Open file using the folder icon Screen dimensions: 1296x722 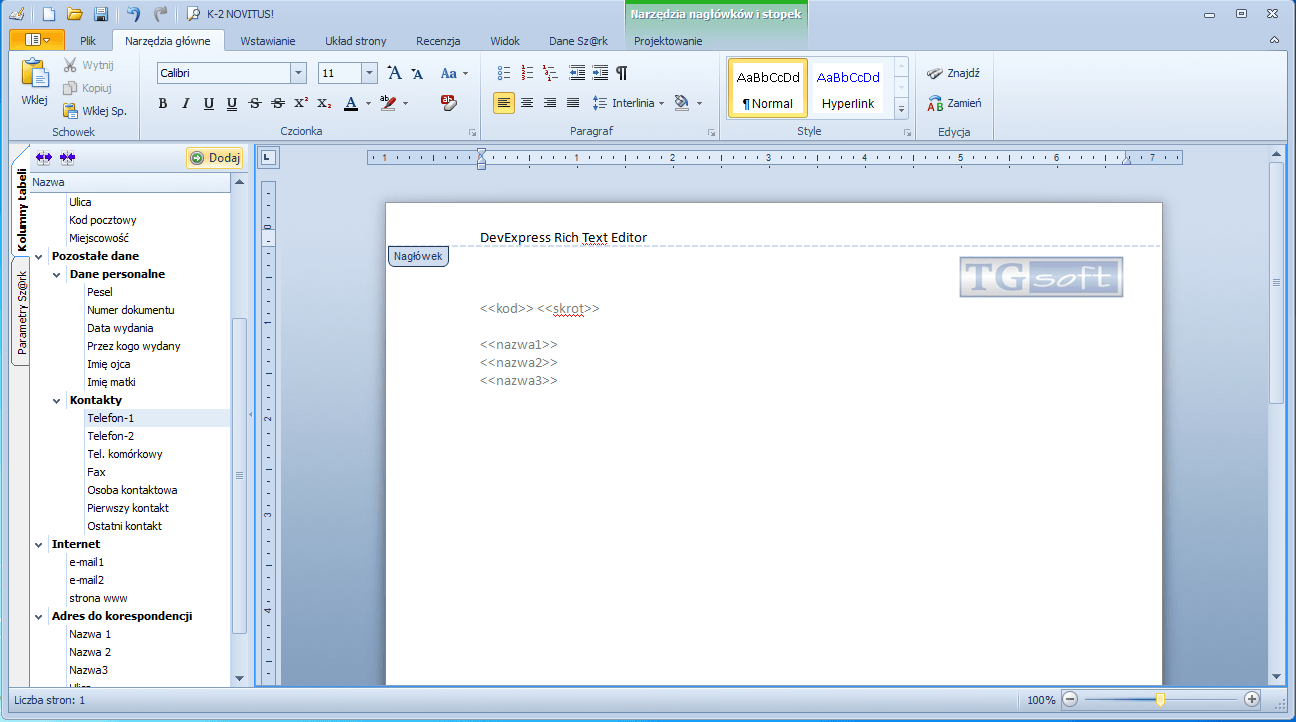point(75,14)
